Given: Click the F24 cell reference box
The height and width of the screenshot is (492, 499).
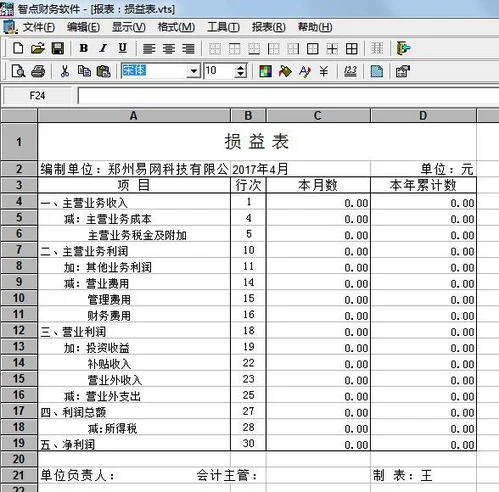Looking at the screenshot, I should 37,96.
